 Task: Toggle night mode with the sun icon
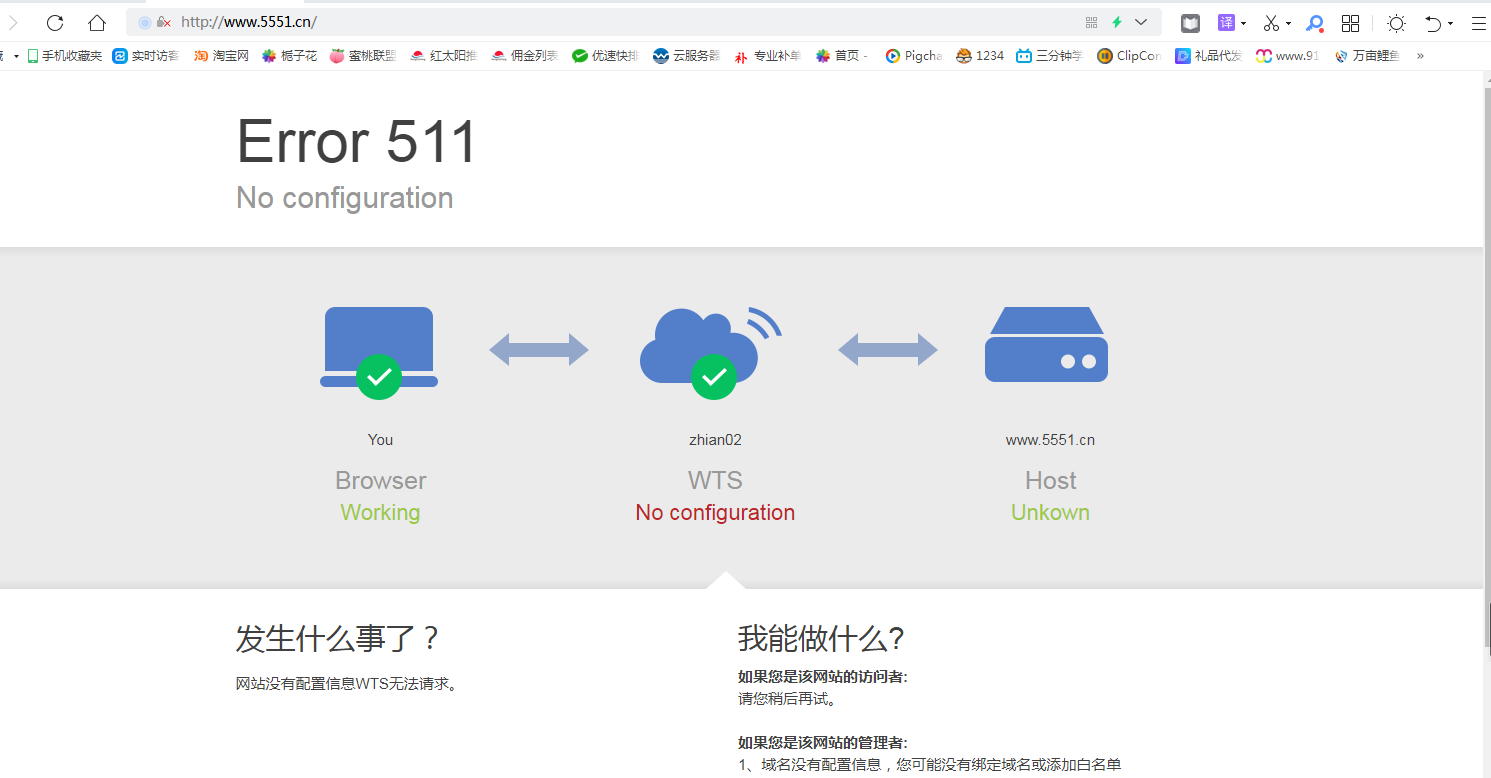pyautogui.click(x=1396, y=22)
